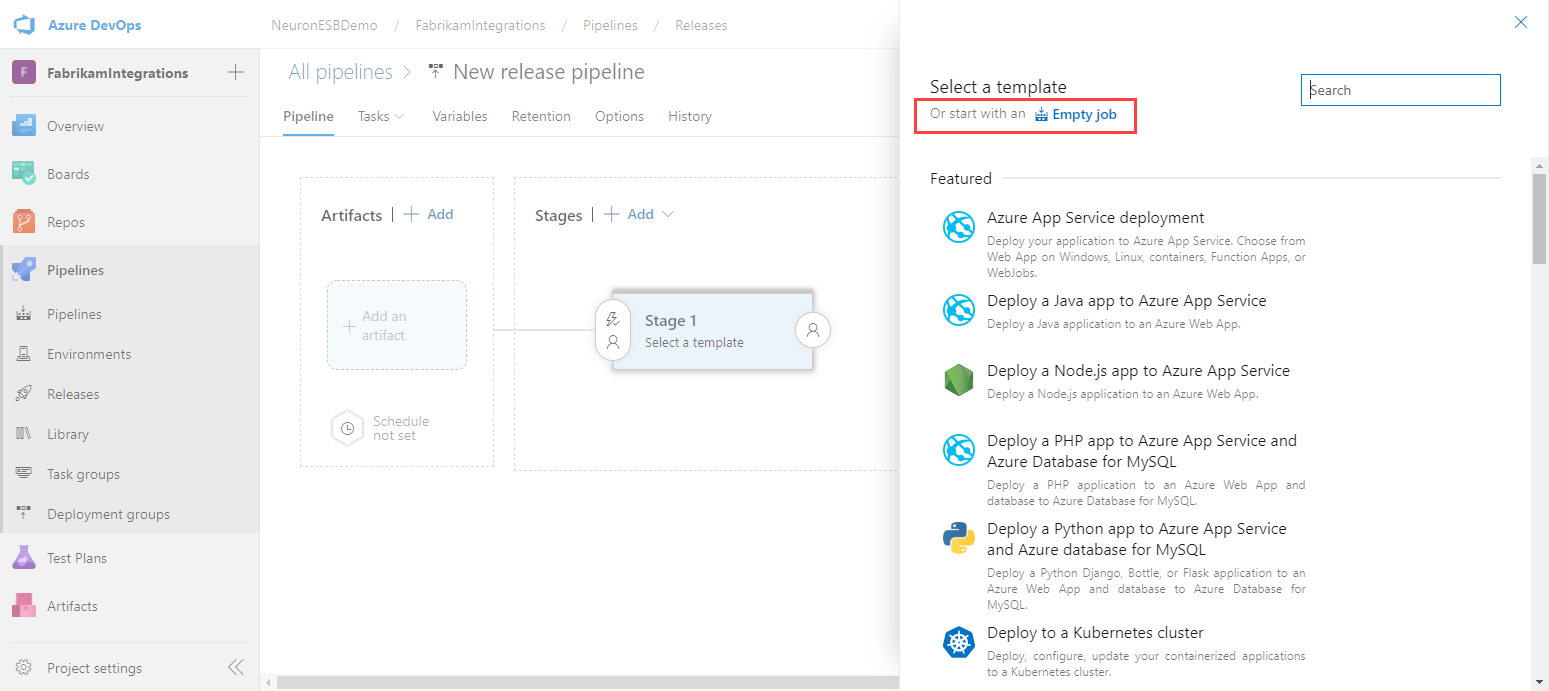Close the template panel with X

point(1521,22)
